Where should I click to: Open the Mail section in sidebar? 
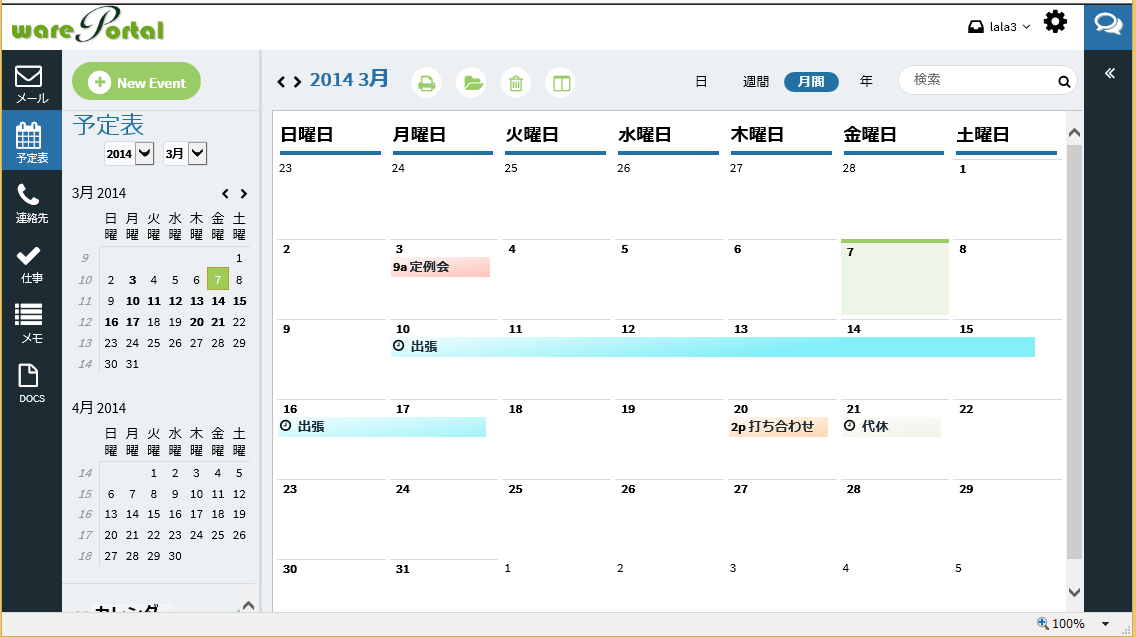(30, 84)
